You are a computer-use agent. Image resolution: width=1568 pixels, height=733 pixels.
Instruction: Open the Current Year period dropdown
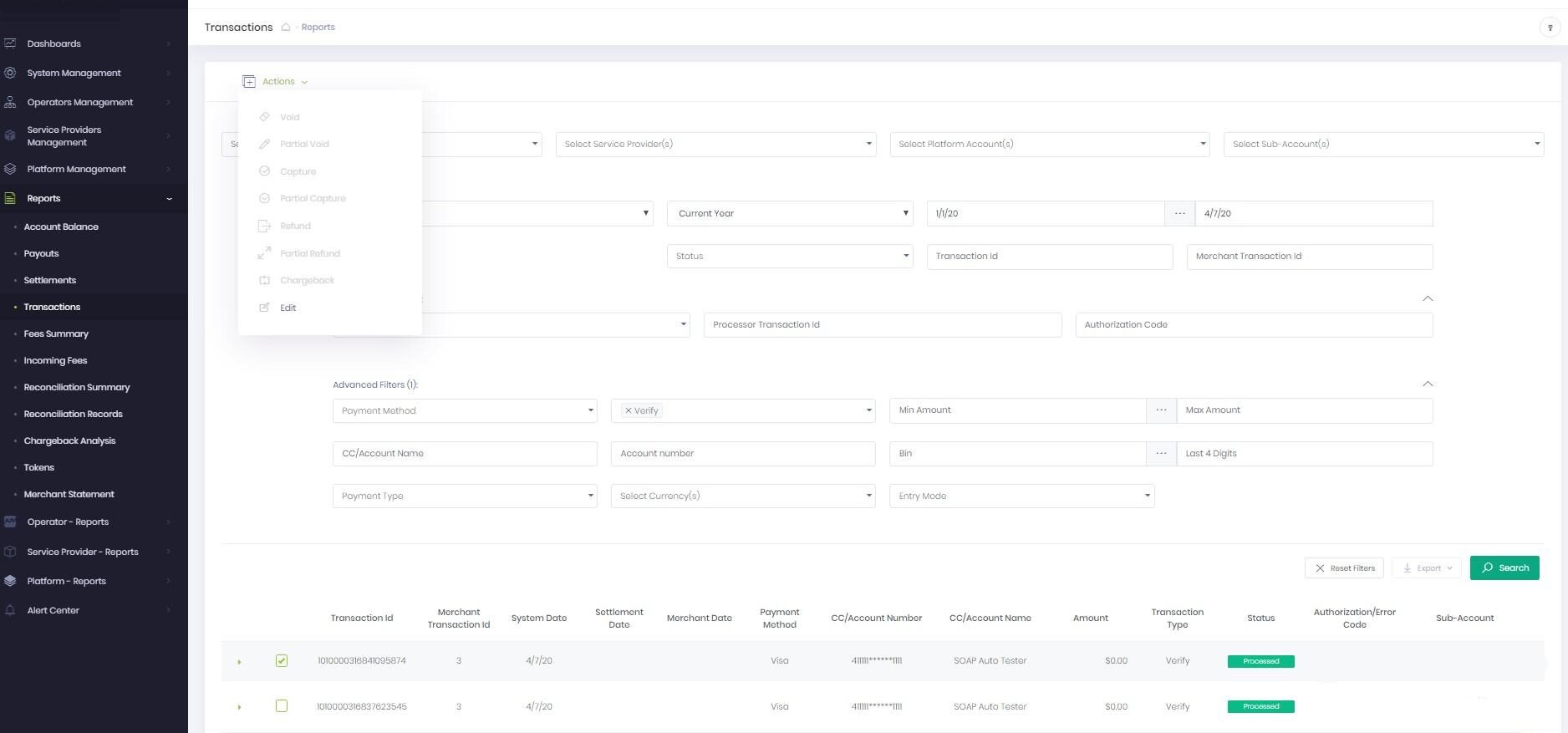[x=790, y=213]
